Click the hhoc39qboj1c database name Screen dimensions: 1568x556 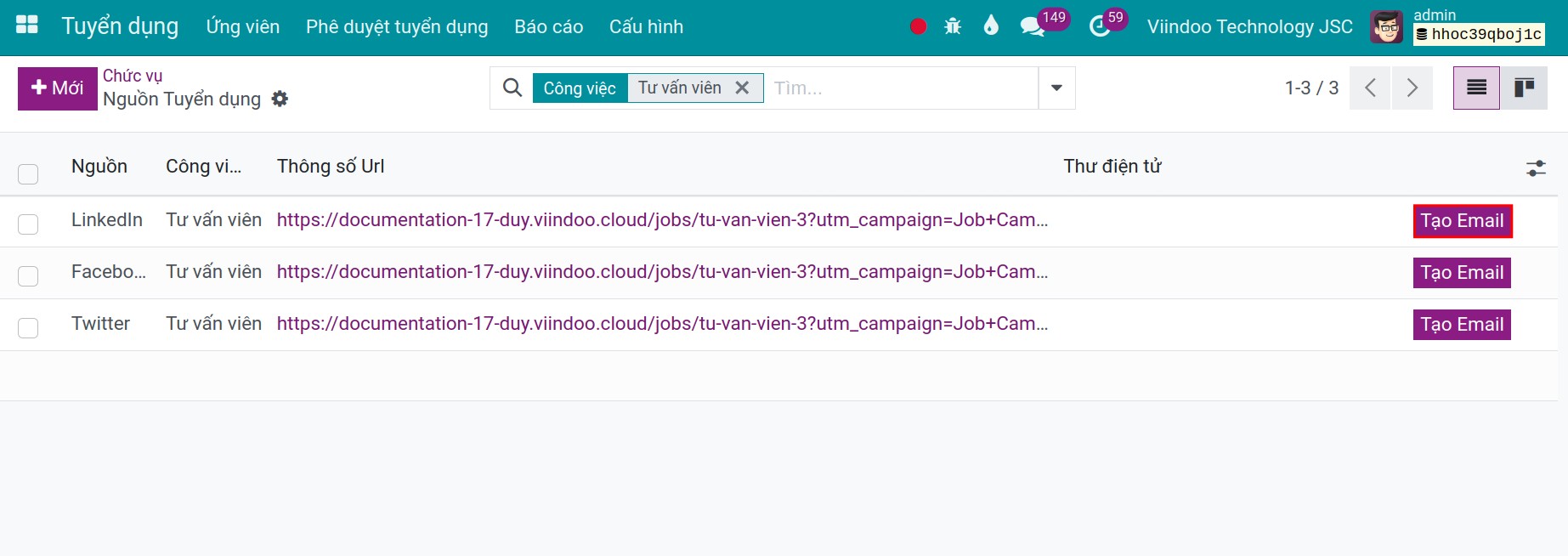click(x=1479, y=34)
